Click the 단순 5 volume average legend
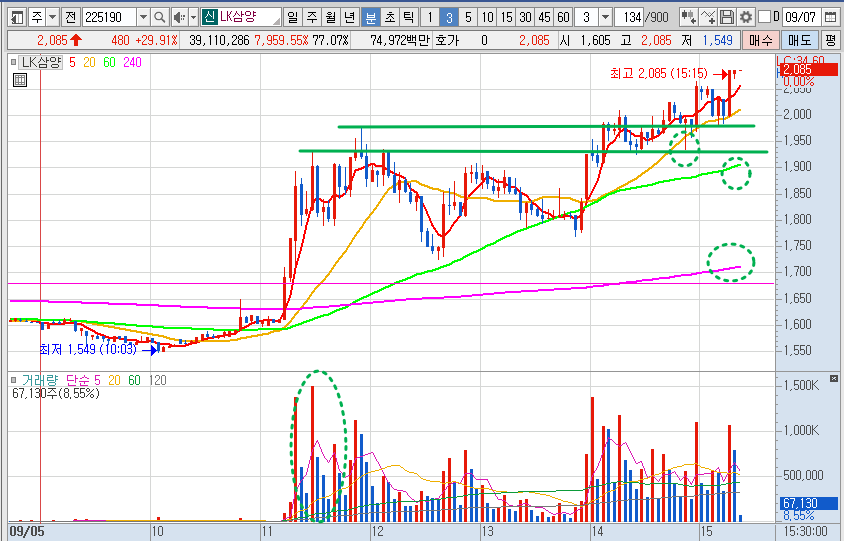844x541 pixels. coord(83,380)
